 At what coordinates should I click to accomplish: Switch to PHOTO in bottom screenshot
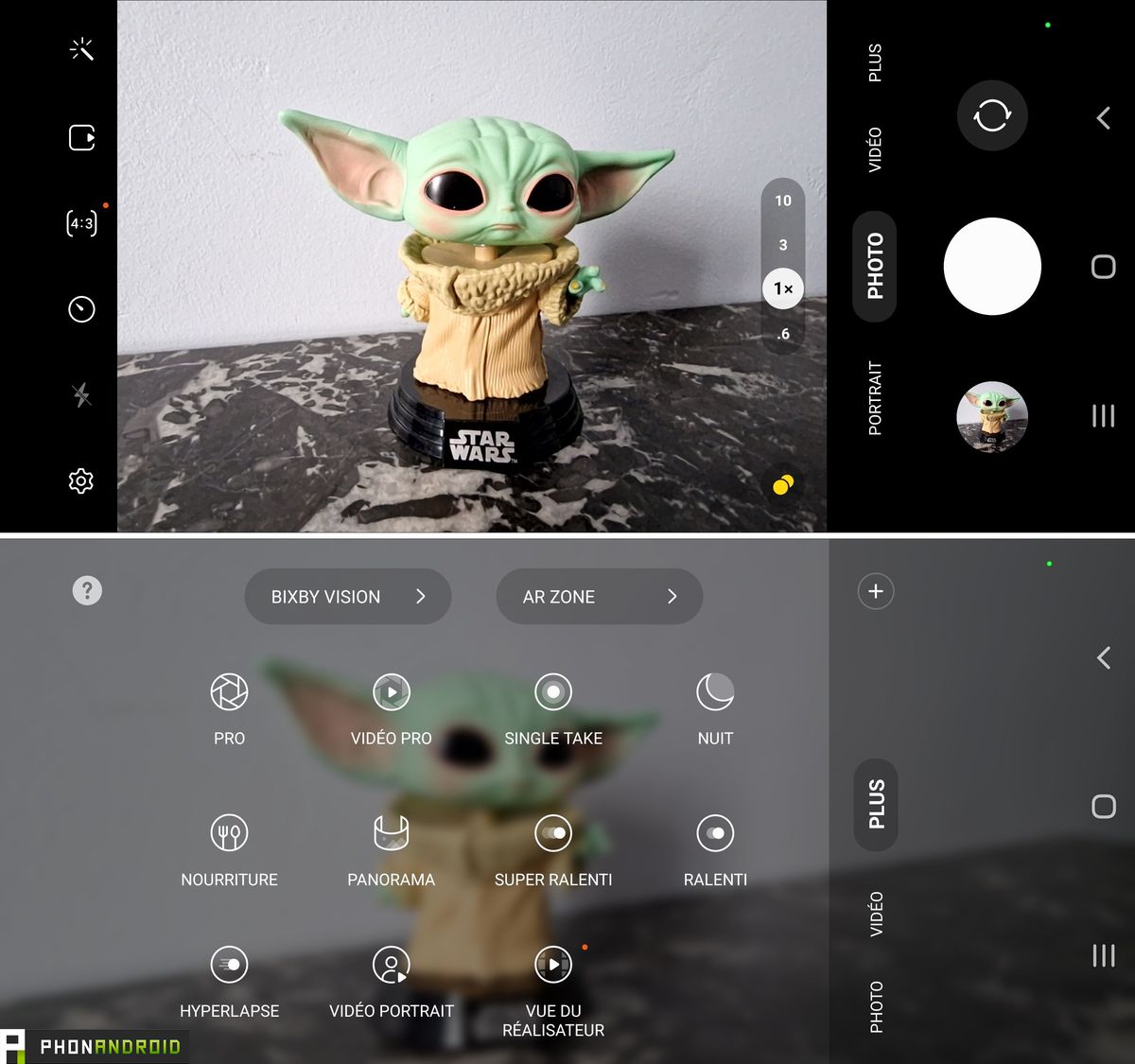[x=876, y=1007]
